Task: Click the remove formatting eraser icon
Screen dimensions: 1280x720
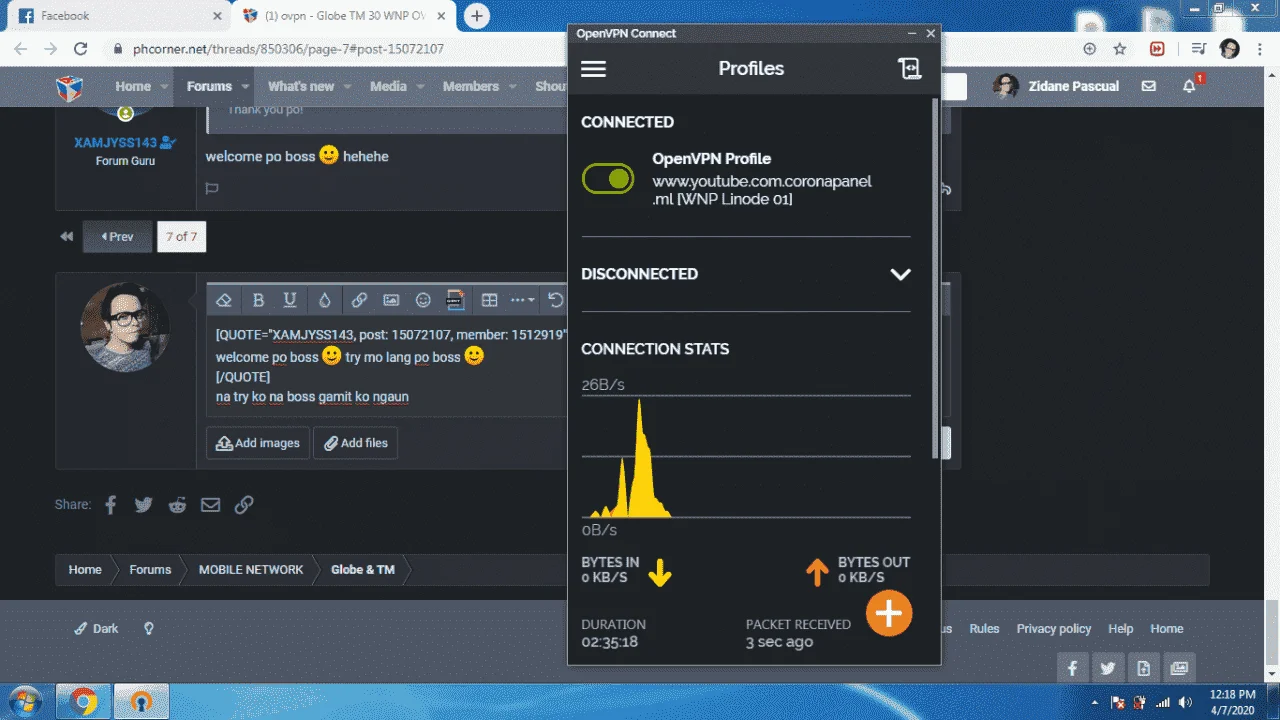Action: coord(225,300)
